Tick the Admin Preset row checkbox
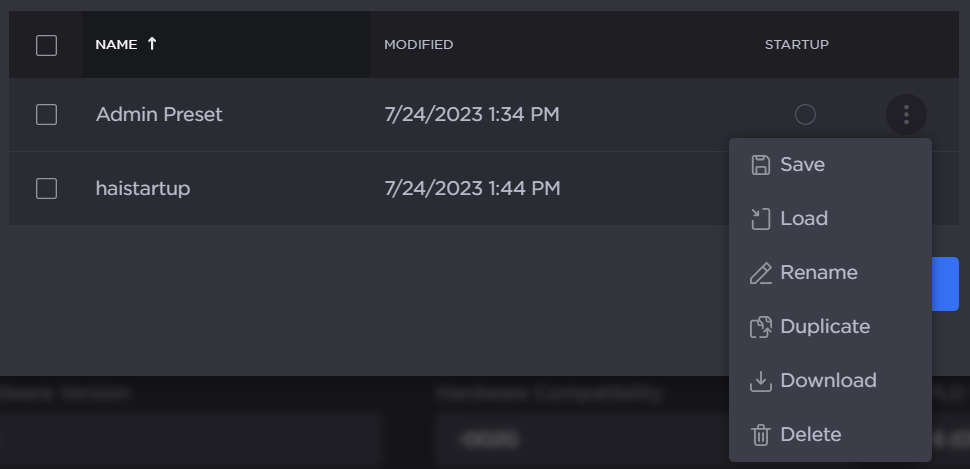The image size is (970, 469). coord(46,115)
